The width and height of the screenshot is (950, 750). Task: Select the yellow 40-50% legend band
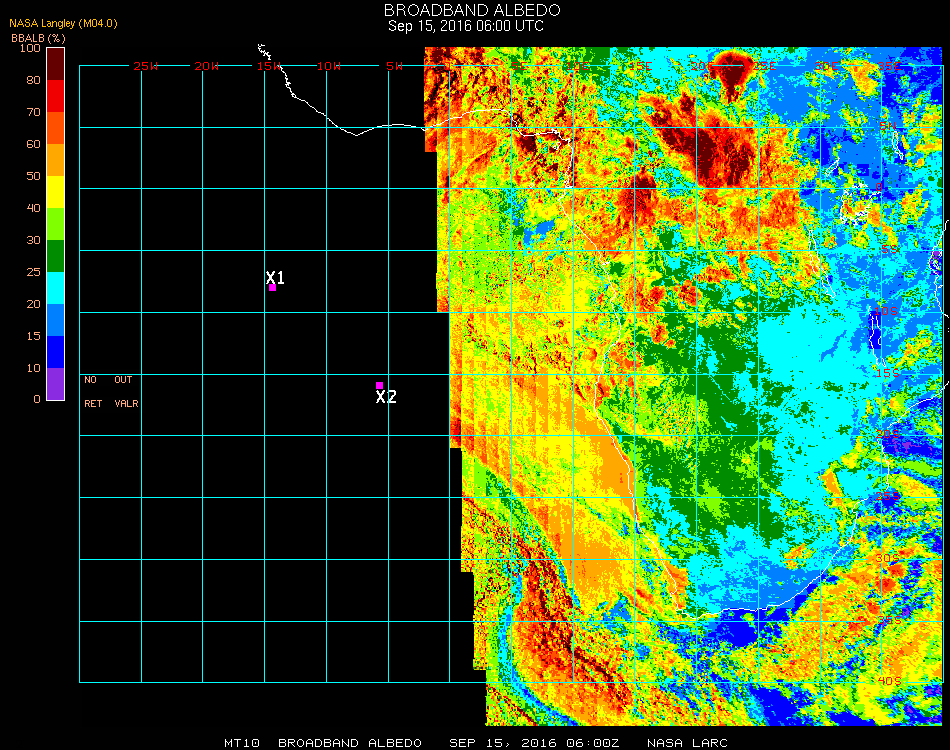[x=56, y=192]
